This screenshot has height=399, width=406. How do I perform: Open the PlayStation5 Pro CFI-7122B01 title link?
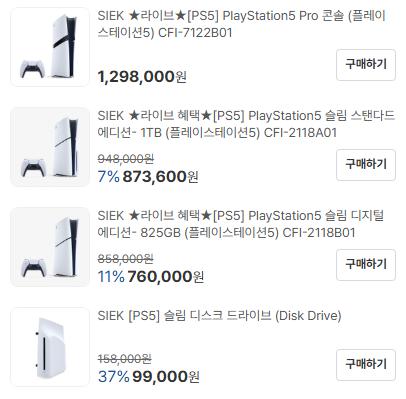click(242, 24)
